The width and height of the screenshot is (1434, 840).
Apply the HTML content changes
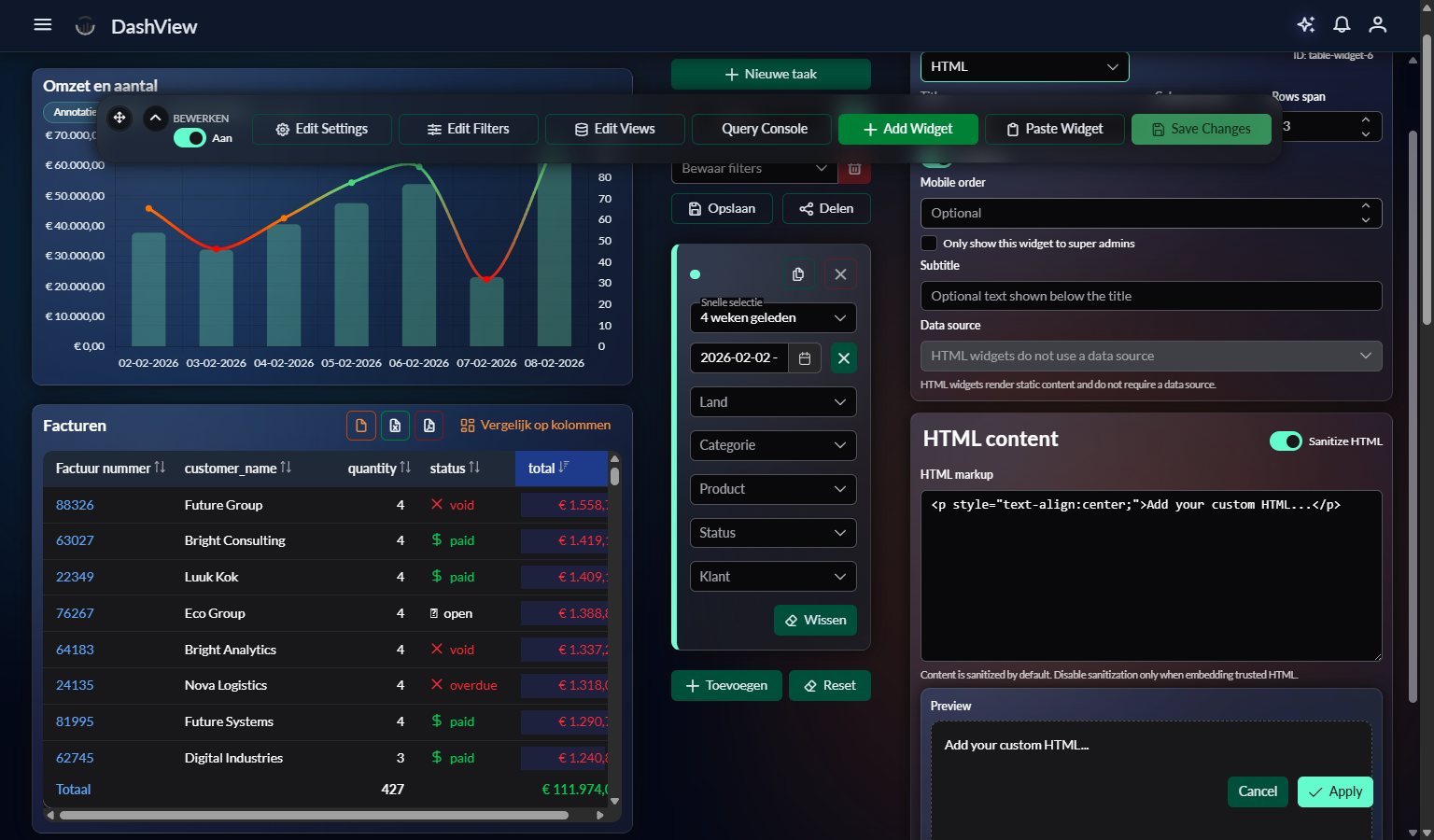tap(1335, 791)
